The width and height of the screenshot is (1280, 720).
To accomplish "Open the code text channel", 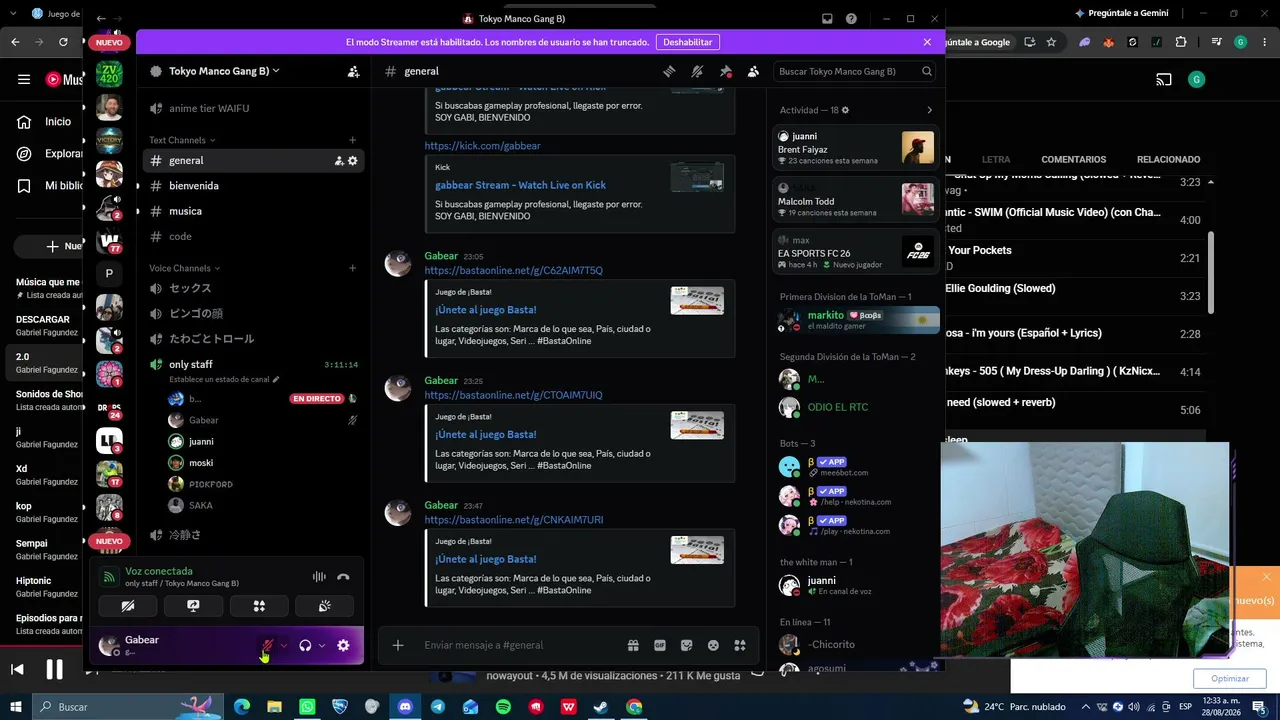I will point(253,236).
